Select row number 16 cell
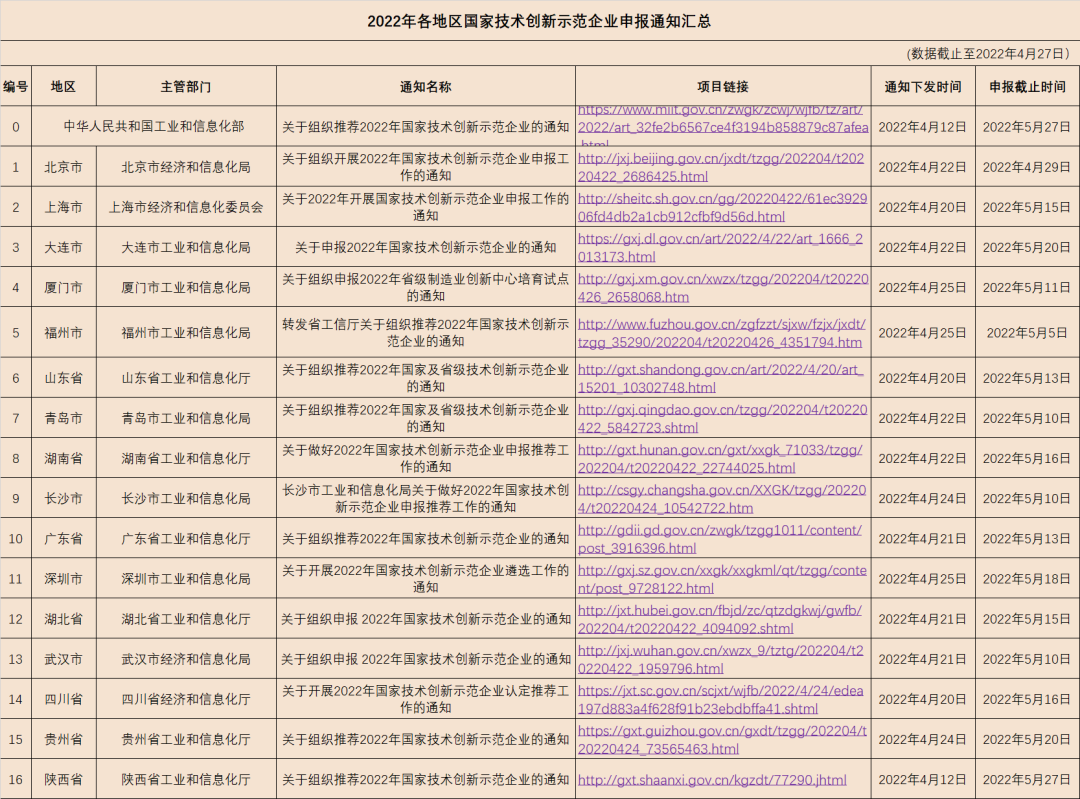This screenshot has height=799, width=1080. [16, 779]
